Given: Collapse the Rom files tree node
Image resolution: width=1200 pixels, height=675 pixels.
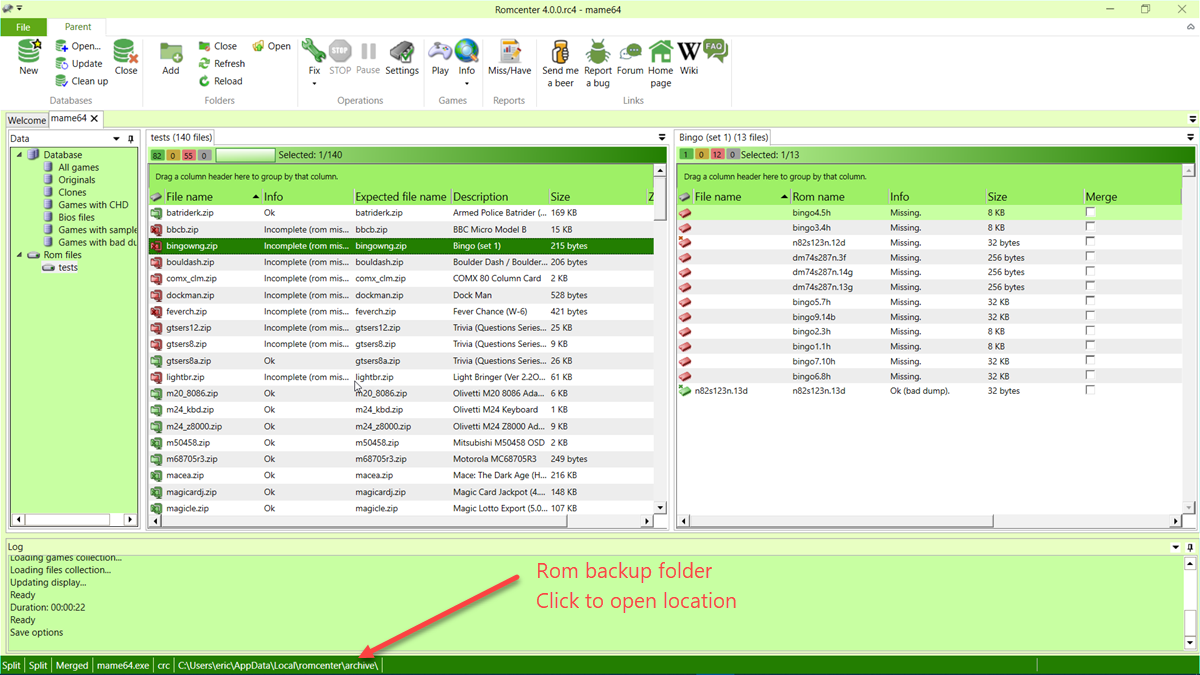Looking at the screenshot, I should tap(18, 255).
